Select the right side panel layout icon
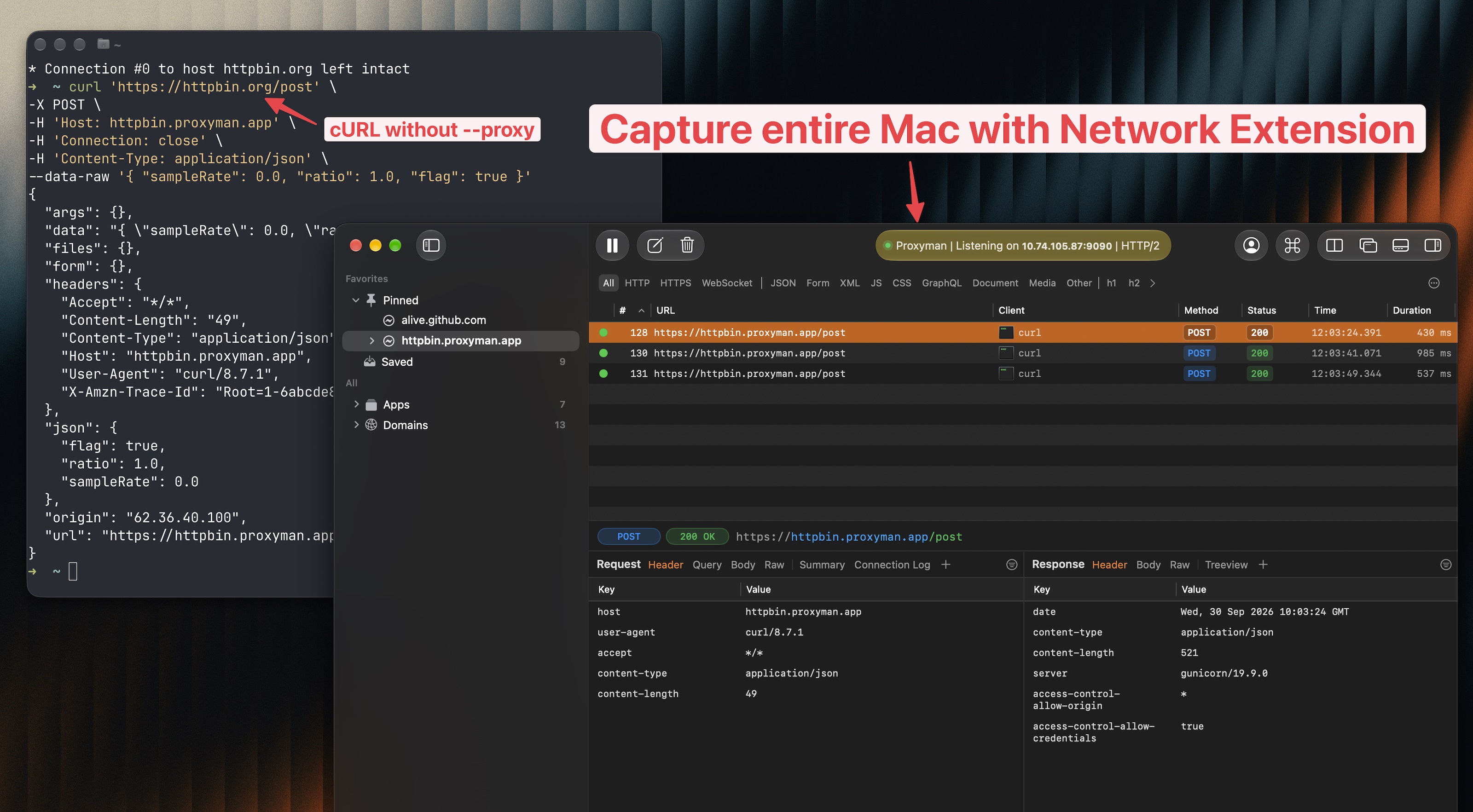Screen dimensions: 1473x812 (x=1433, y=246)
